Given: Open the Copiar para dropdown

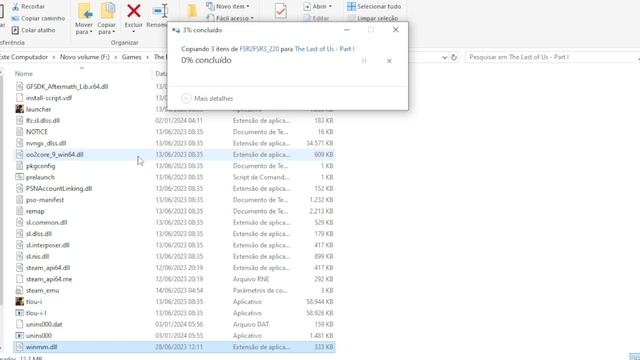Looking at the screenshot, I should coord(107,29).
